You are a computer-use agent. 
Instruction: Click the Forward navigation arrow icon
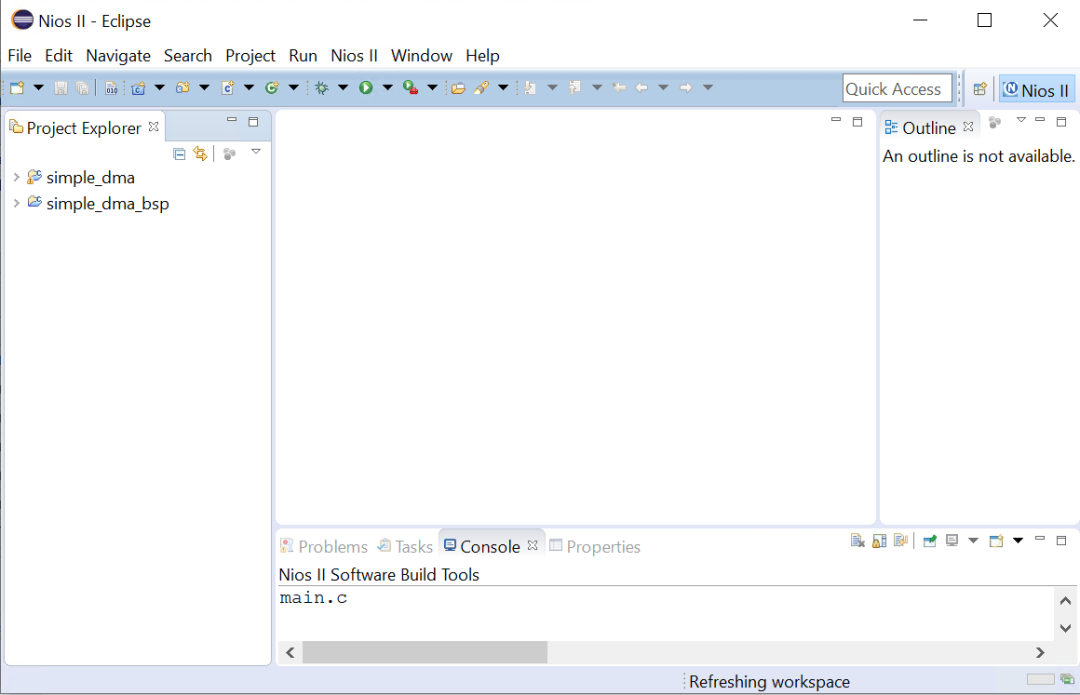click(685, 87)
